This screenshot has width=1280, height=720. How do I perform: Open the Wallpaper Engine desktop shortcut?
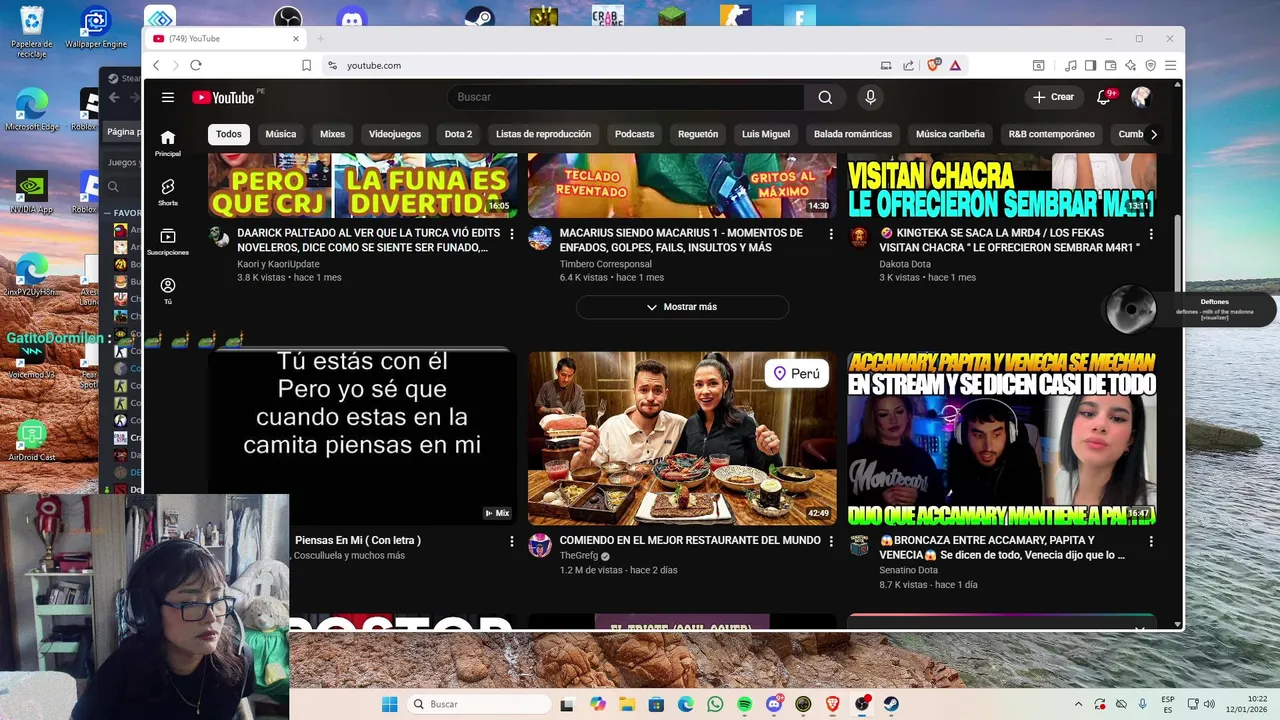(96, 29)
